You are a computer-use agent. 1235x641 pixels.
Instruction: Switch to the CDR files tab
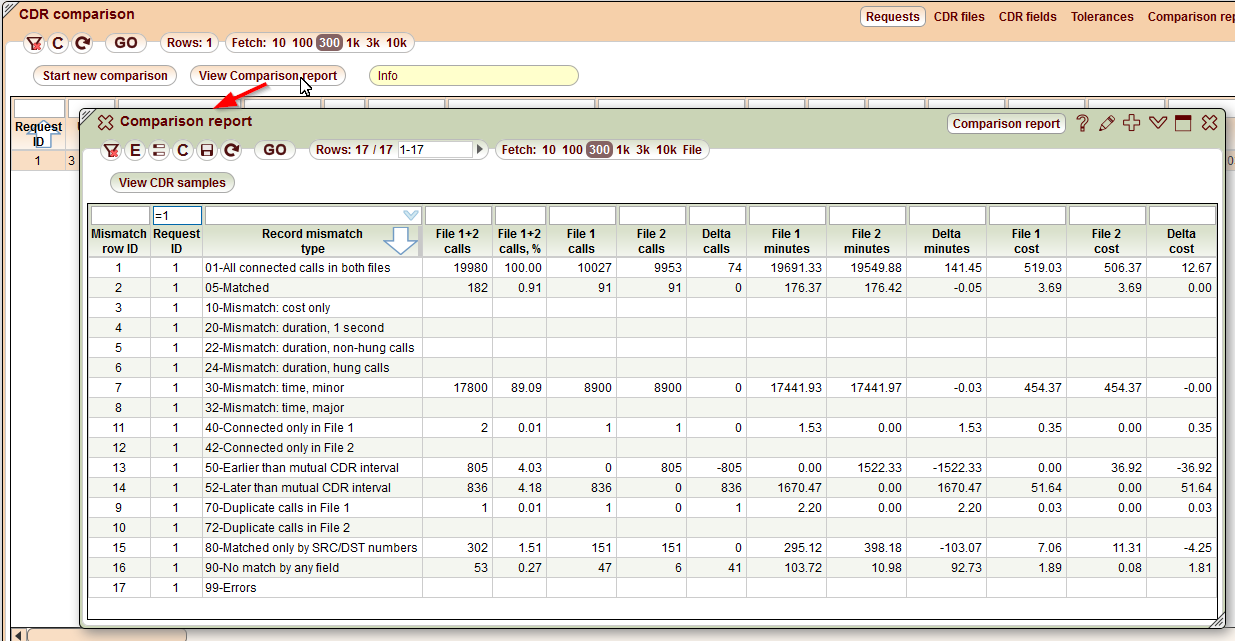959,17
